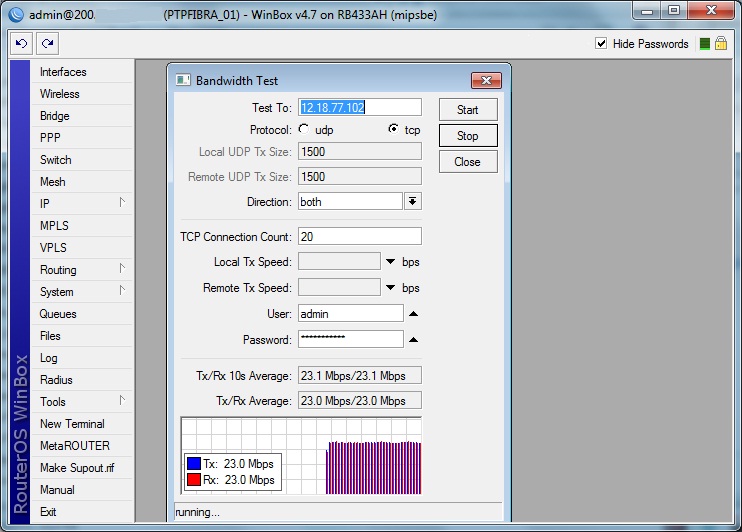Click the redo arrow toolbar icon

tap(47, 44)
